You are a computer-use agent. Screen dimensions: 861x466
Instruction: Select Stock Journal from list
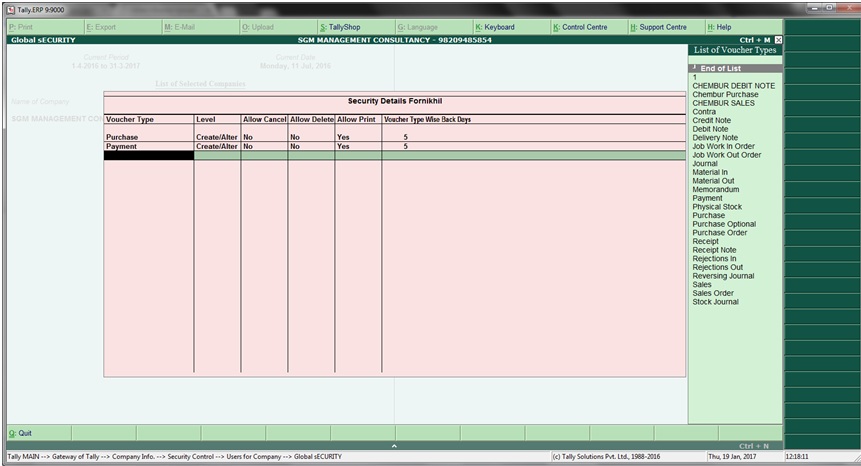pyautogui.click(x=715, y=301)
